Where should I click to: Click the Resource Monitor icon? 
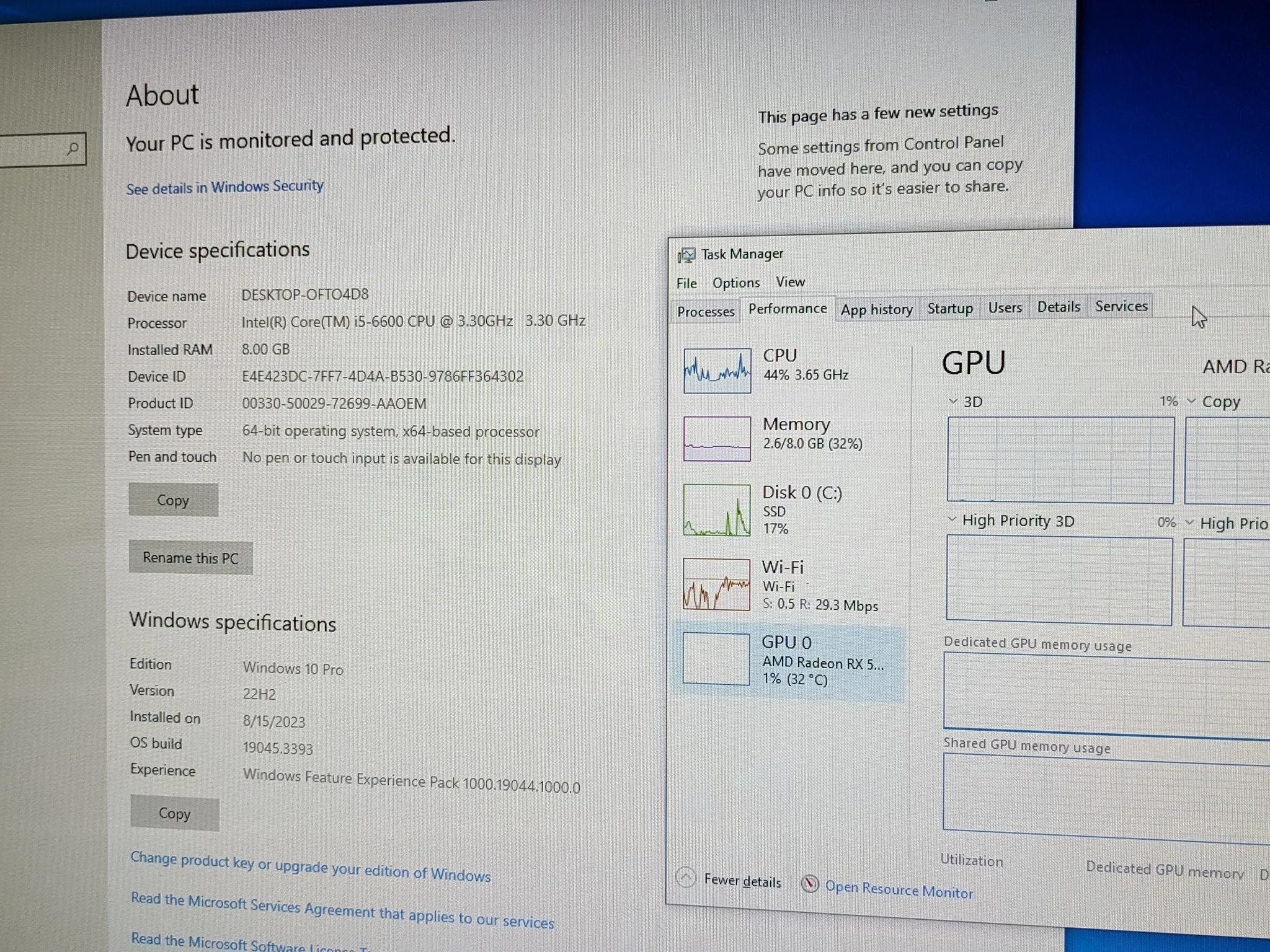[x=809, y=884]
